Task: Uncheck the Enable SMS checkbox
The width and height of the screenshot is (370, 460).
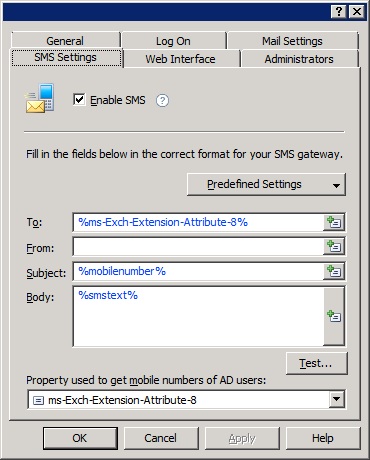Action: 79,100
